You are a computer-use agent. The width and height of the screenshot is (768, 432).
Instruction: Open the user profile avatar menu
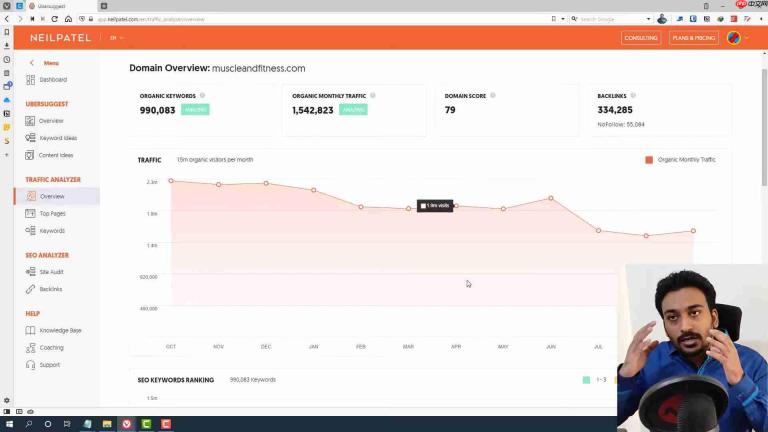pos(734,38)
